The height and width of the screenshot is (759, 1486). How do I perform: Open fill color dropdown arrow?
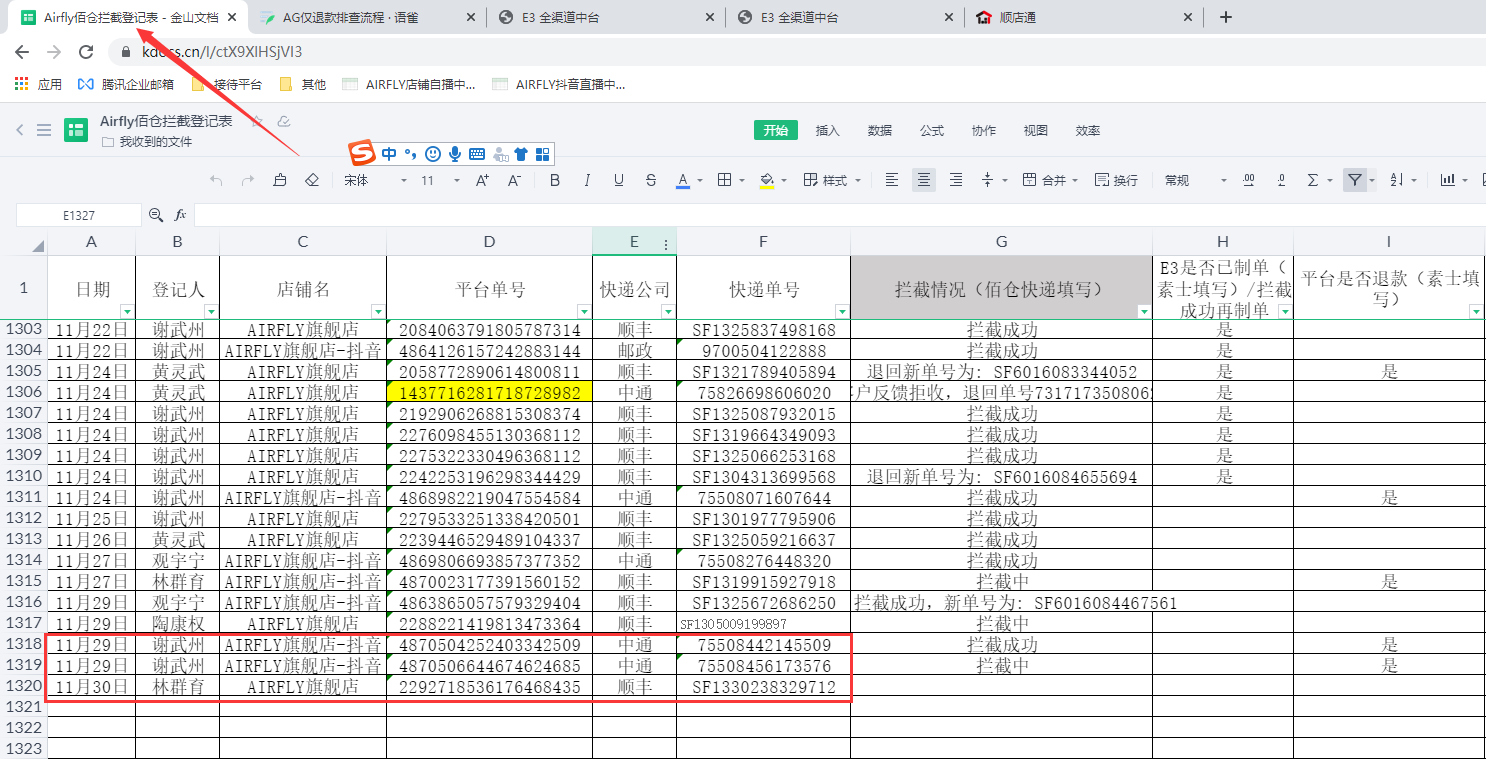click(784, 181)
